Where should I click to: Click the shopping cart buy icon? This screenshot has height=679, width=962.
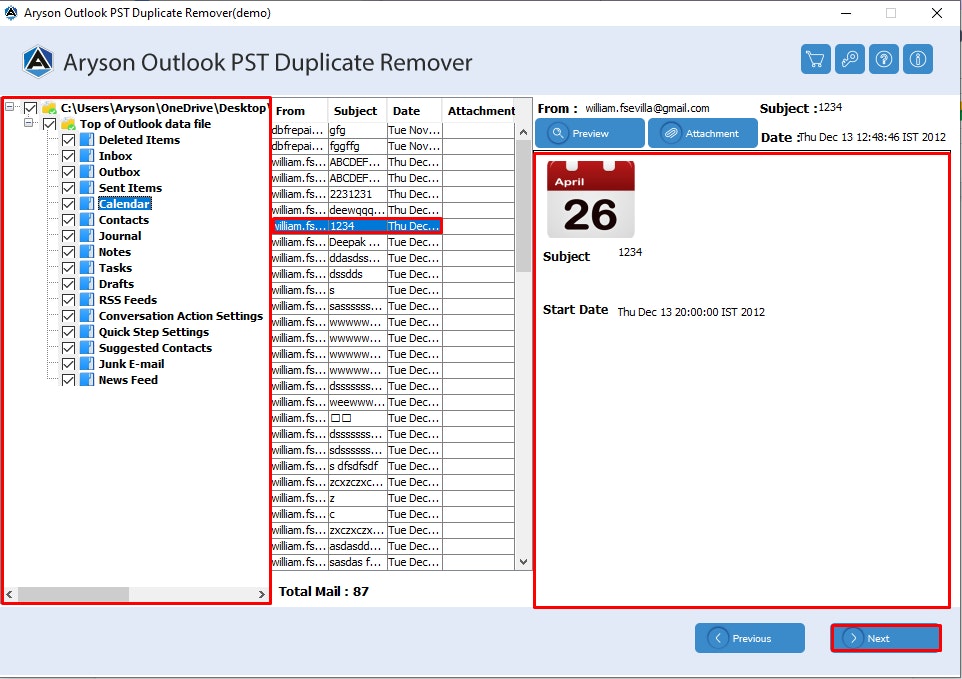815,59
